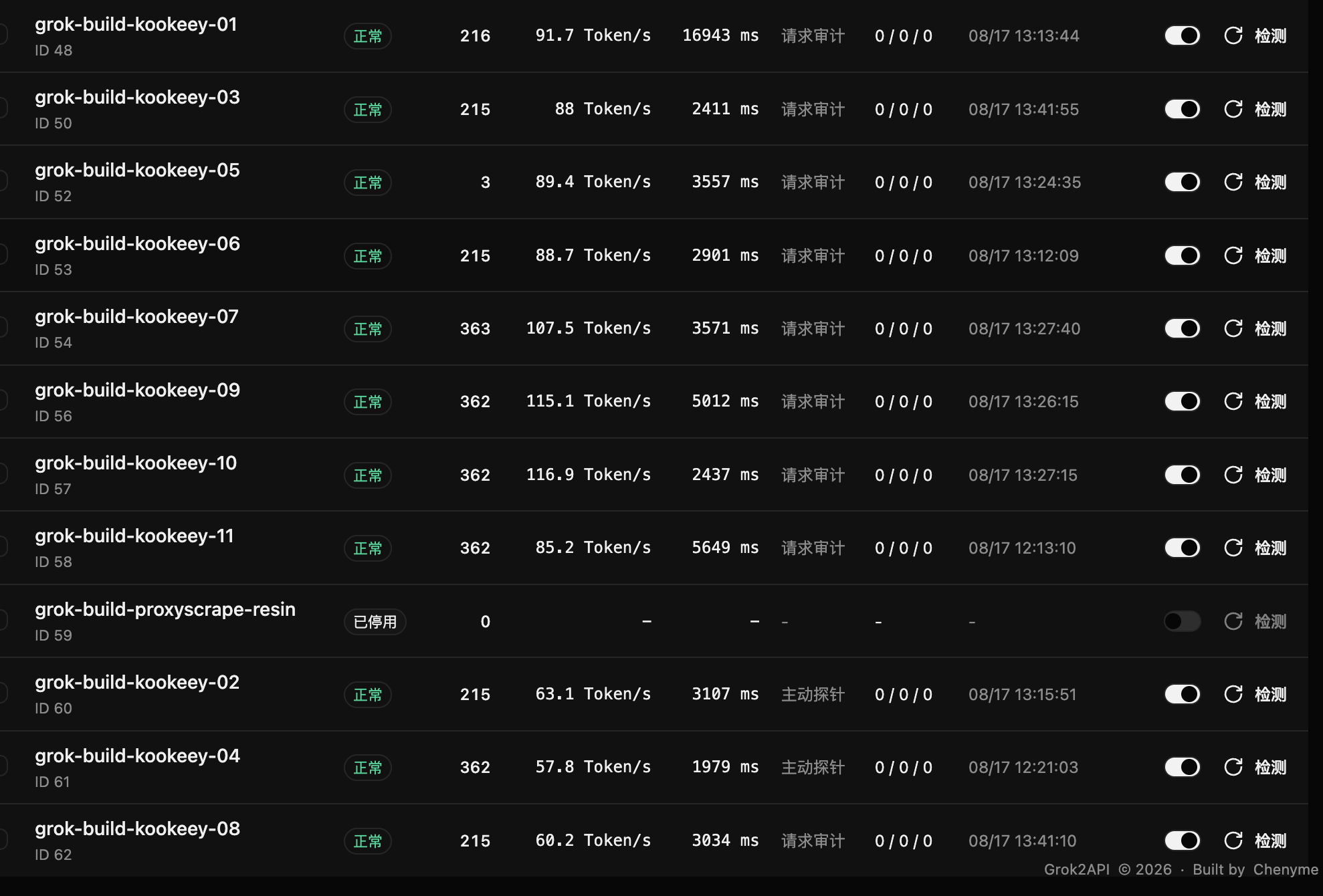This screenshot has width=1323, height=896.
Task: Click the 请求审计 label for grok-build-kookeey-03
Action: [x=813, y=109]
